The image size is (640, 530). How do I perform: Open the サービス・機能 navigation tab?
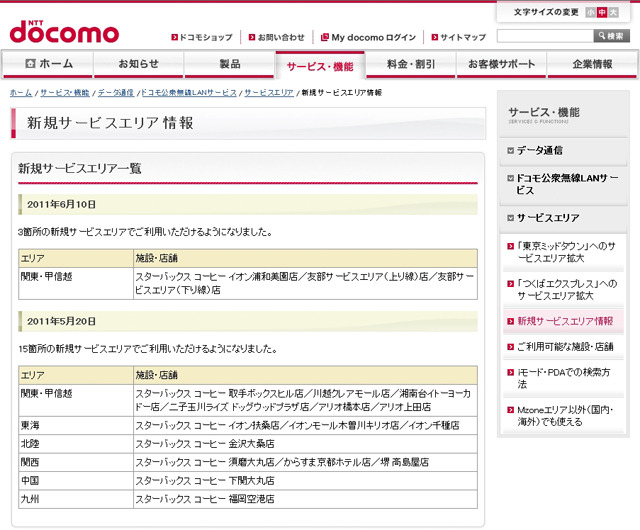(x=320, y=66)
